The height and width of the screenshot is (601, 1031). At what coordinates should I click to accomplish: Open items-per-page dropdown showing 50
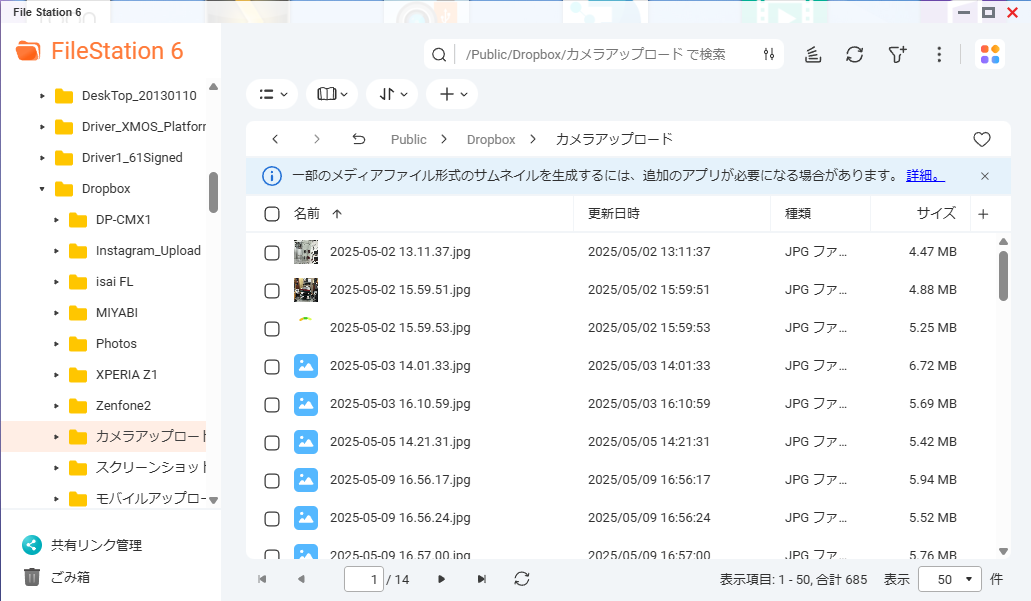point(957,580)
